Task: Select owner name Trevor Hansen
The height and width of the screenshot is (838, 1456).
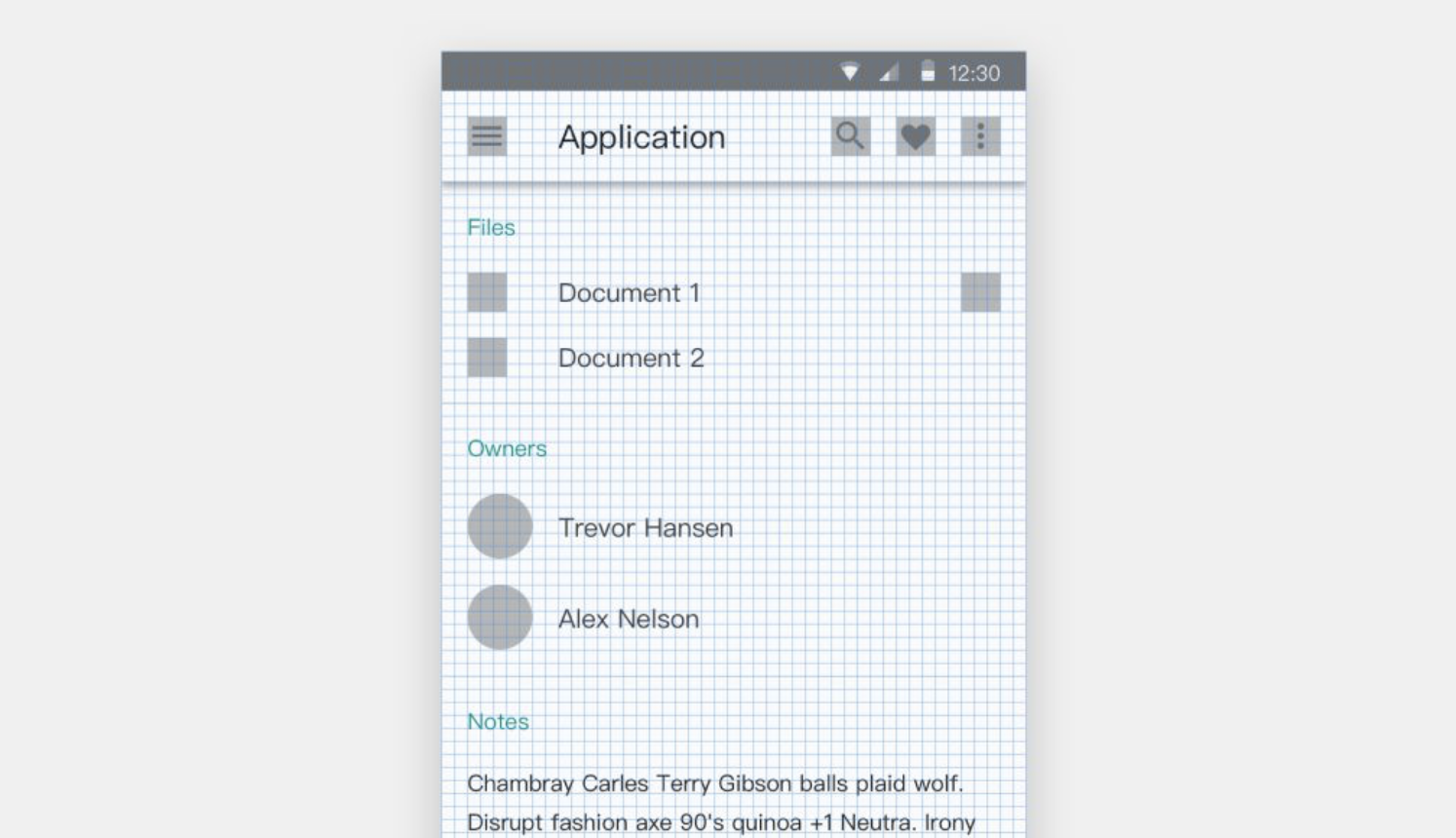Action: coord(645,528)
